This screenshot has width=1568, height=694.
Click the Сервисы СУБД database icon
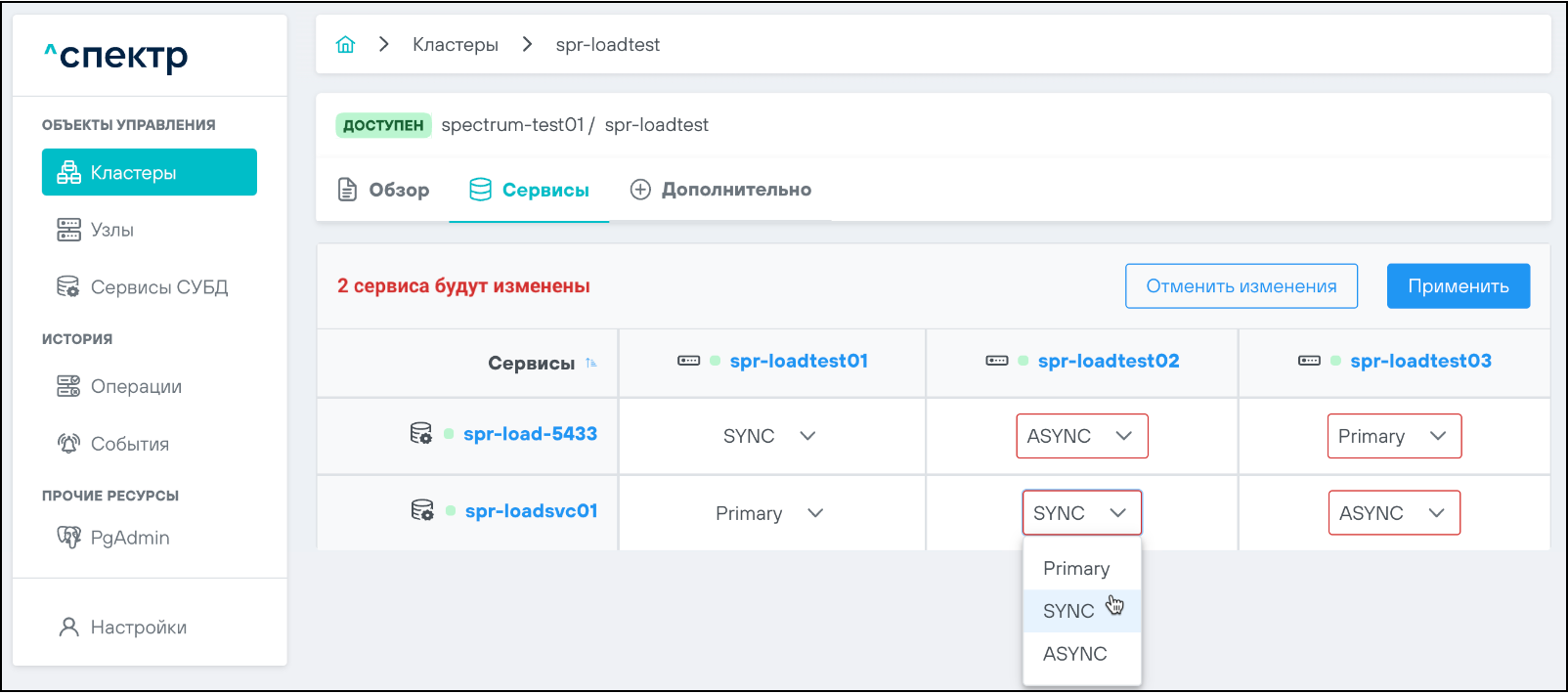click(x=68, y=287)
